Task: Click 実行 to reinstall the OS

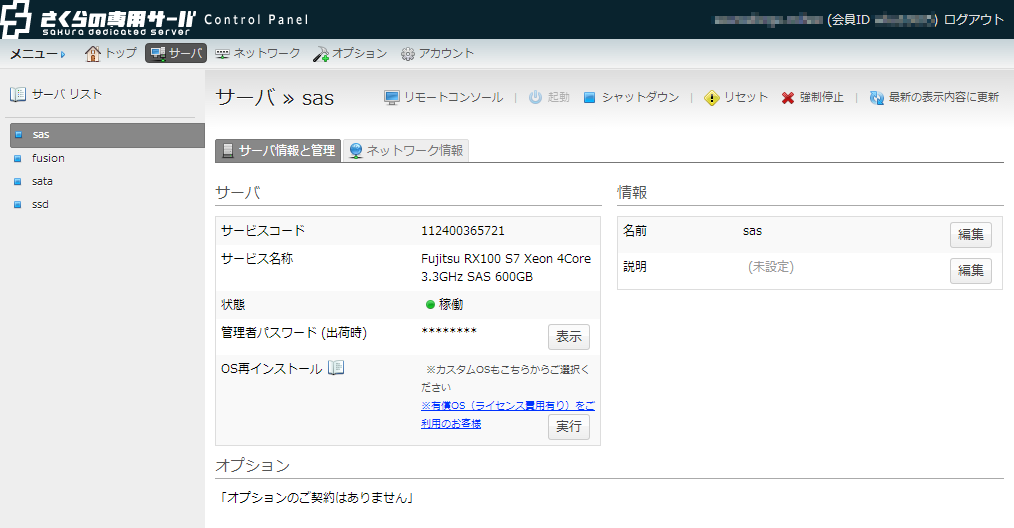Action: click(x=568, y=427)
